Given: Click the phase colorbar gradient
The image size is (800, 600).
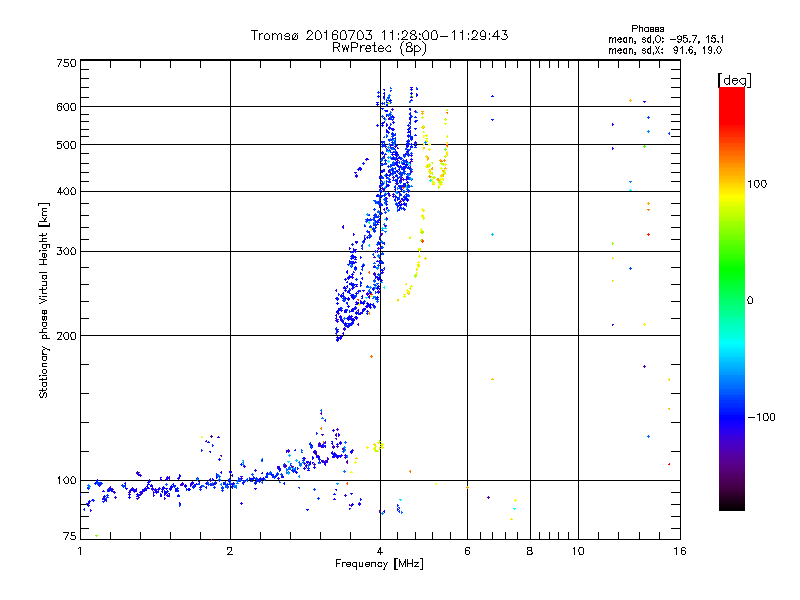Looking at the screenshot, I should point(732,299).
